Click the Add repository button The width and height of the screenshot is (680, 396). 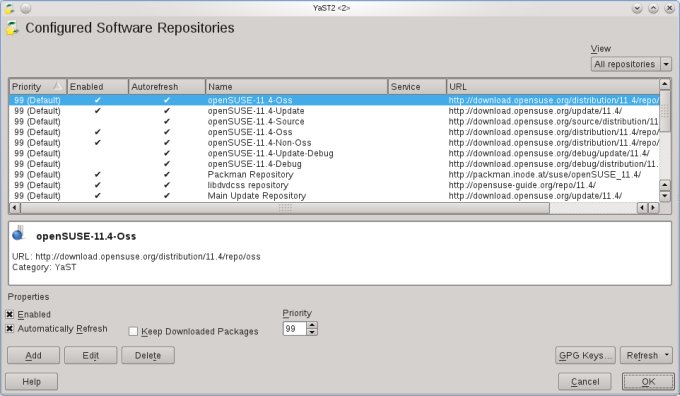pos(33,356)
